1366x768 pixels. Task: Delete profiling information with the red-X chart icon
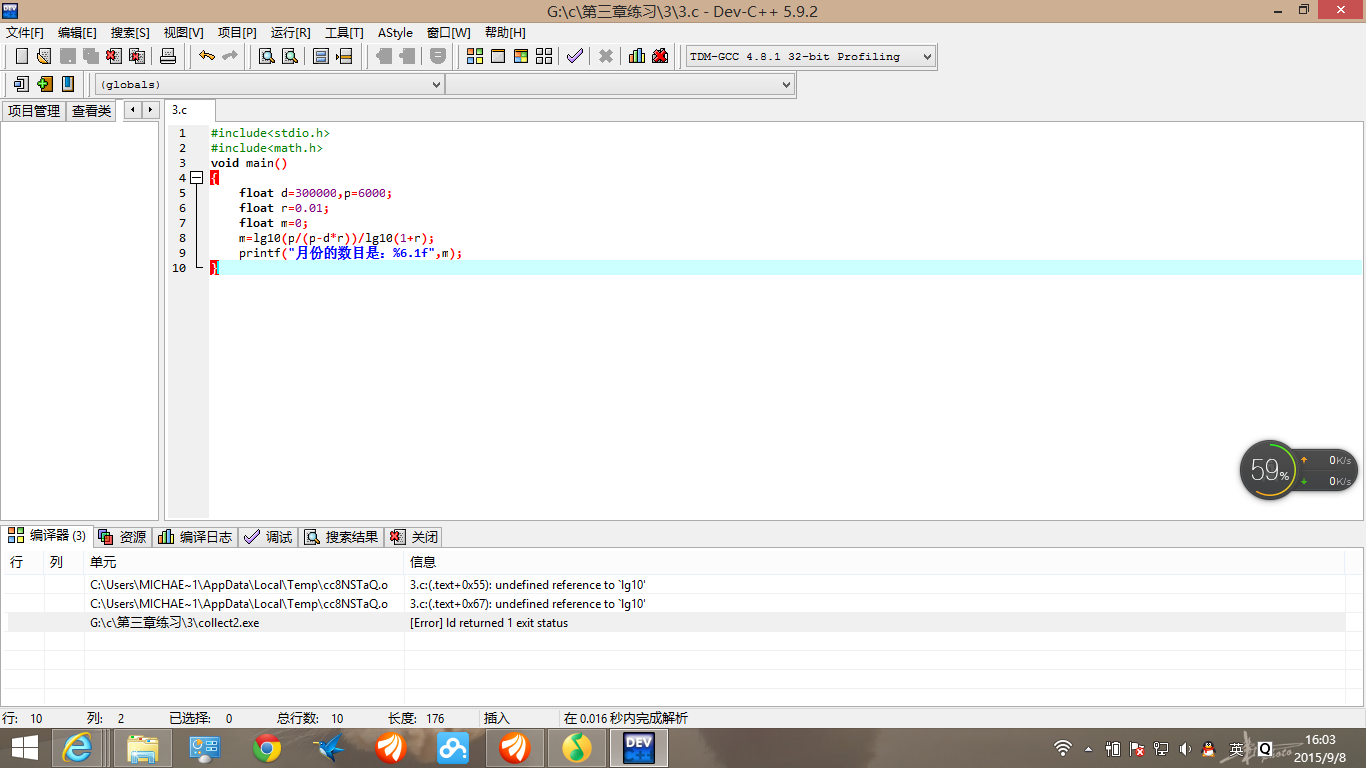660,56
